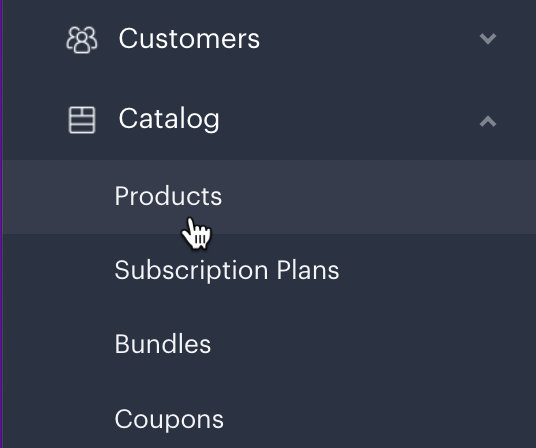
Task: Open the Customers menu label
Action: pyautogui.click(x=189, y=39)
